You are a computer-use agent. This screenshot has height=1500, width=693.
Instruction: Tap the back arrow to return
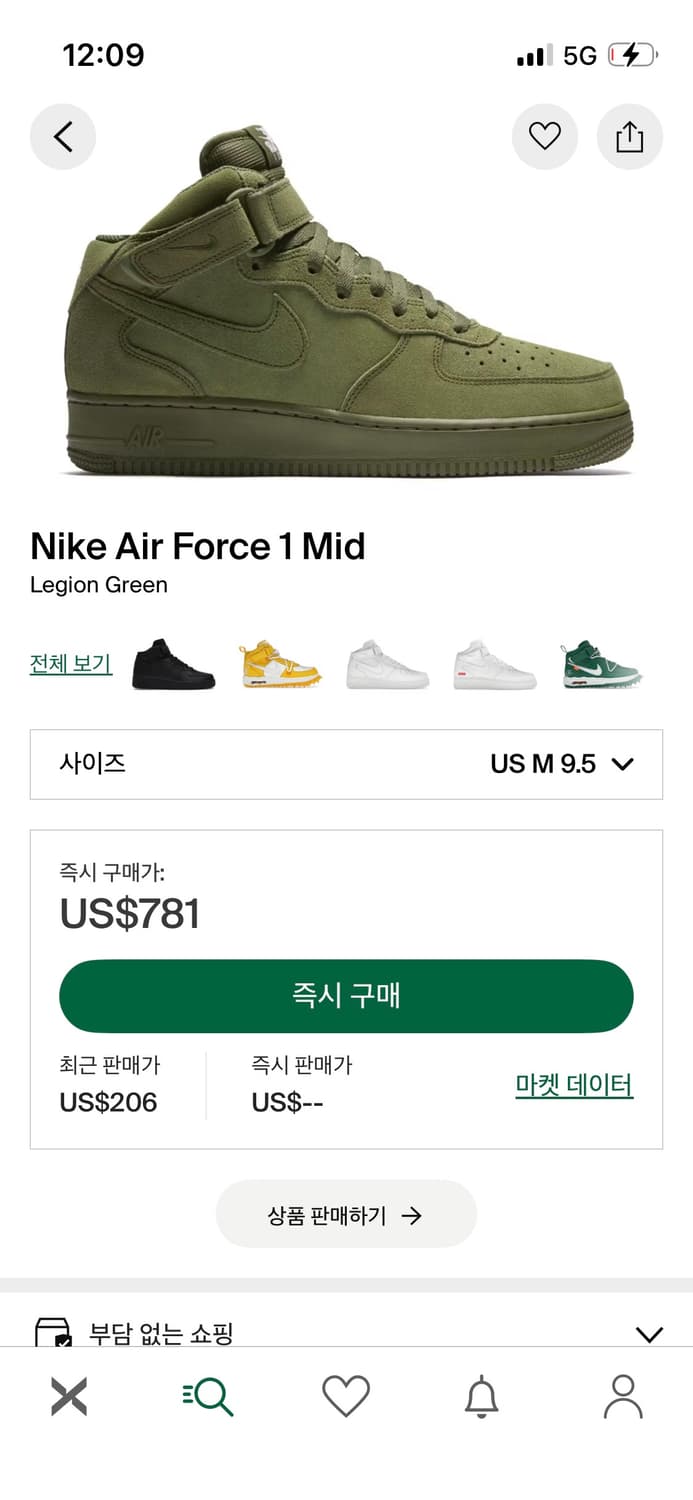tap(63, 136)
